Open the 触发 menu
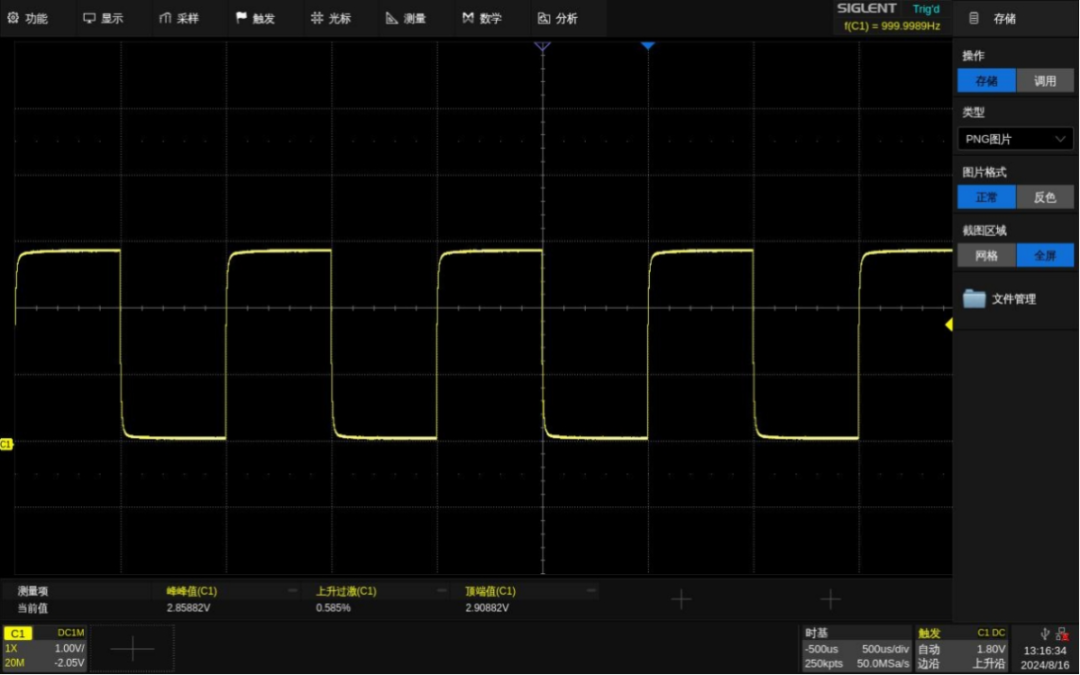Image resolution: width=1080 pixels, height=675 pixels. (256, 19)
